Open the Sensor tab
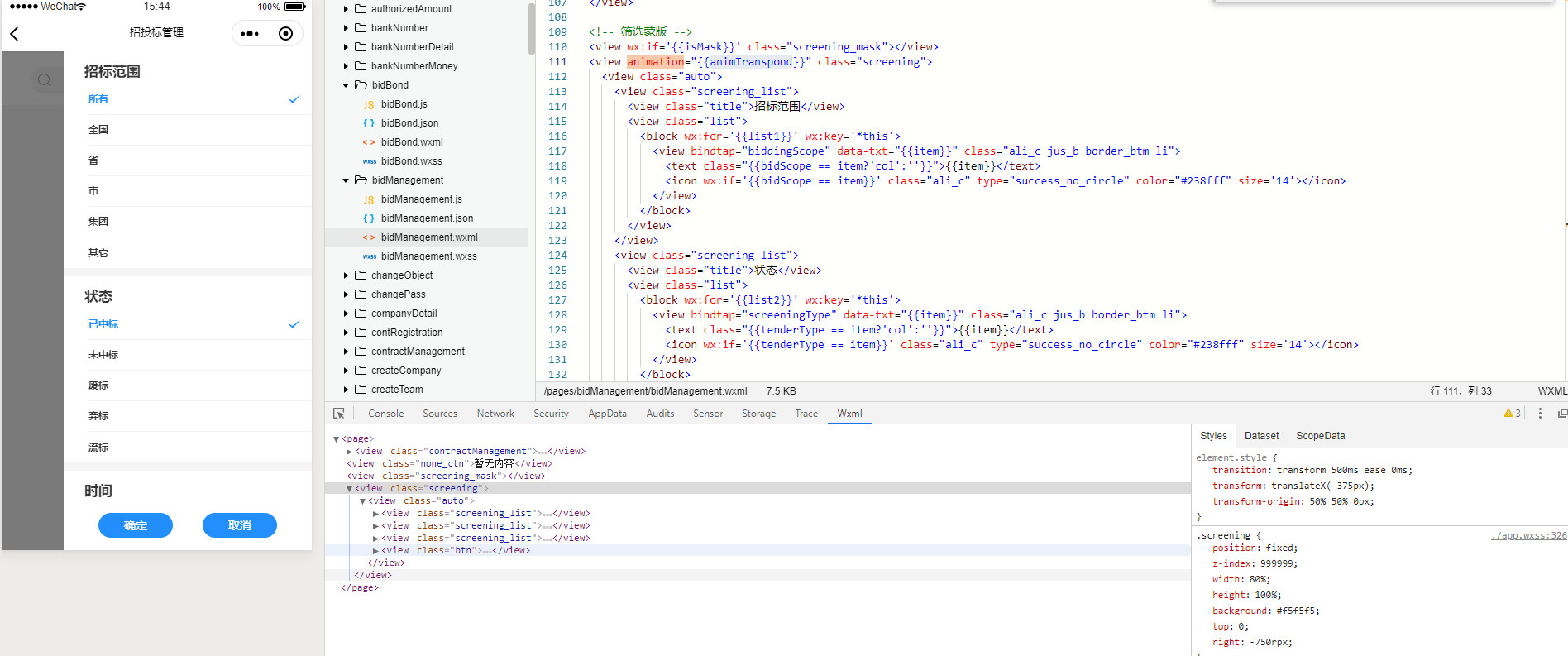The image size is (1568, 656). tap(708, 414)
